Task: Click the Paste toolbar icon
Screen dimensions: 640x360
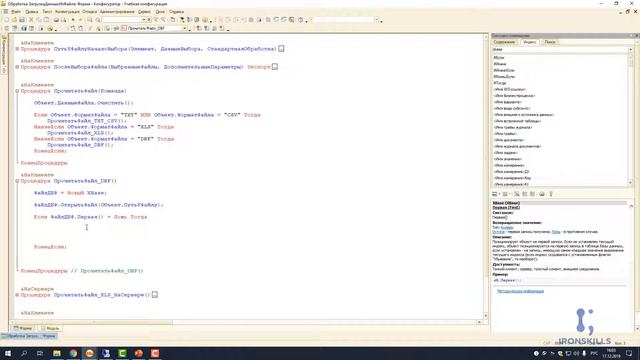Action: (x=47, y=20)
